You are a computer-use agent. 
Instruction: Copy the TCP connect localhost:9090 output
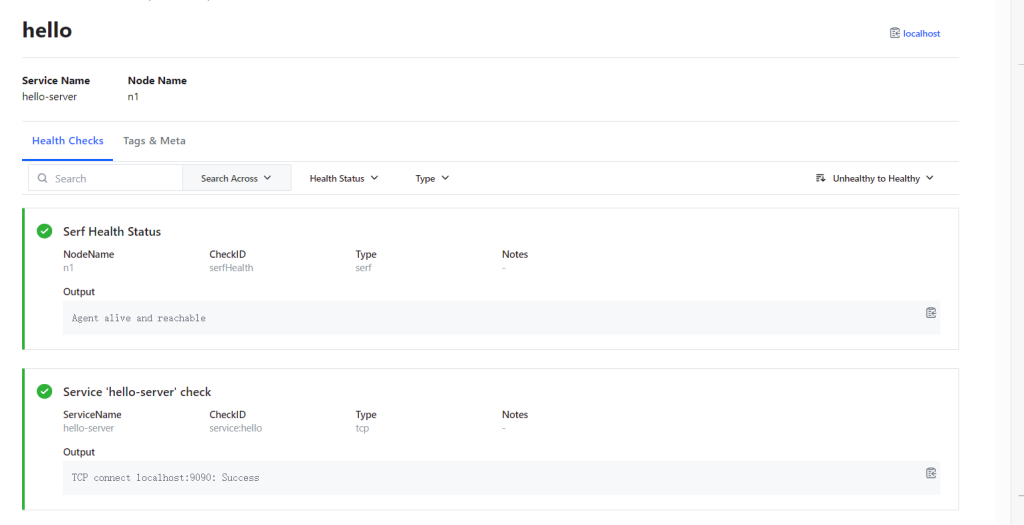coord(930,473)
